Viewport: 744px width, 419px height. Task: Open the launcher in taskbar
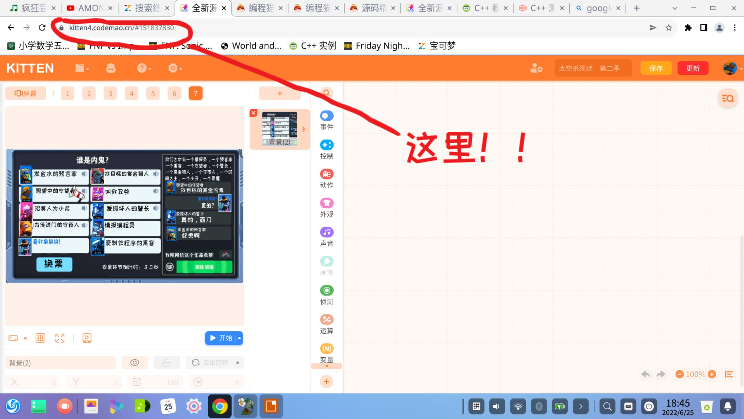13,406
